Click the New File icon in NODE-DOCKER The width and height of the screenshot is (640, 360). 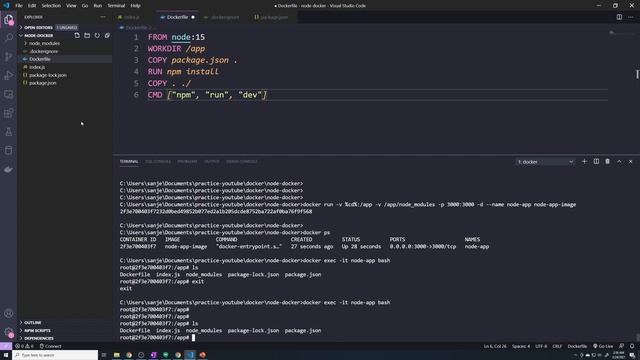click(x=77, y=36)
